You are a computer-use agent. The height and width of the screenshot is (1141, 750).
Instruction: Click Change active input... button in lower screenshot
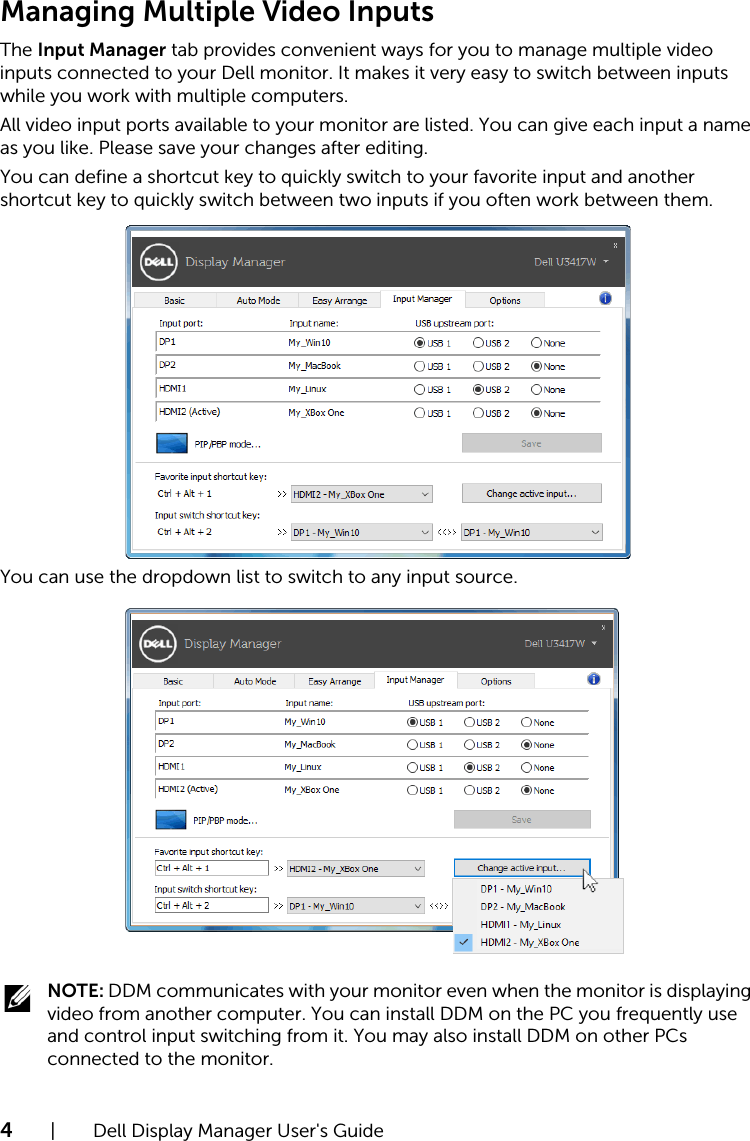(522, 868)
